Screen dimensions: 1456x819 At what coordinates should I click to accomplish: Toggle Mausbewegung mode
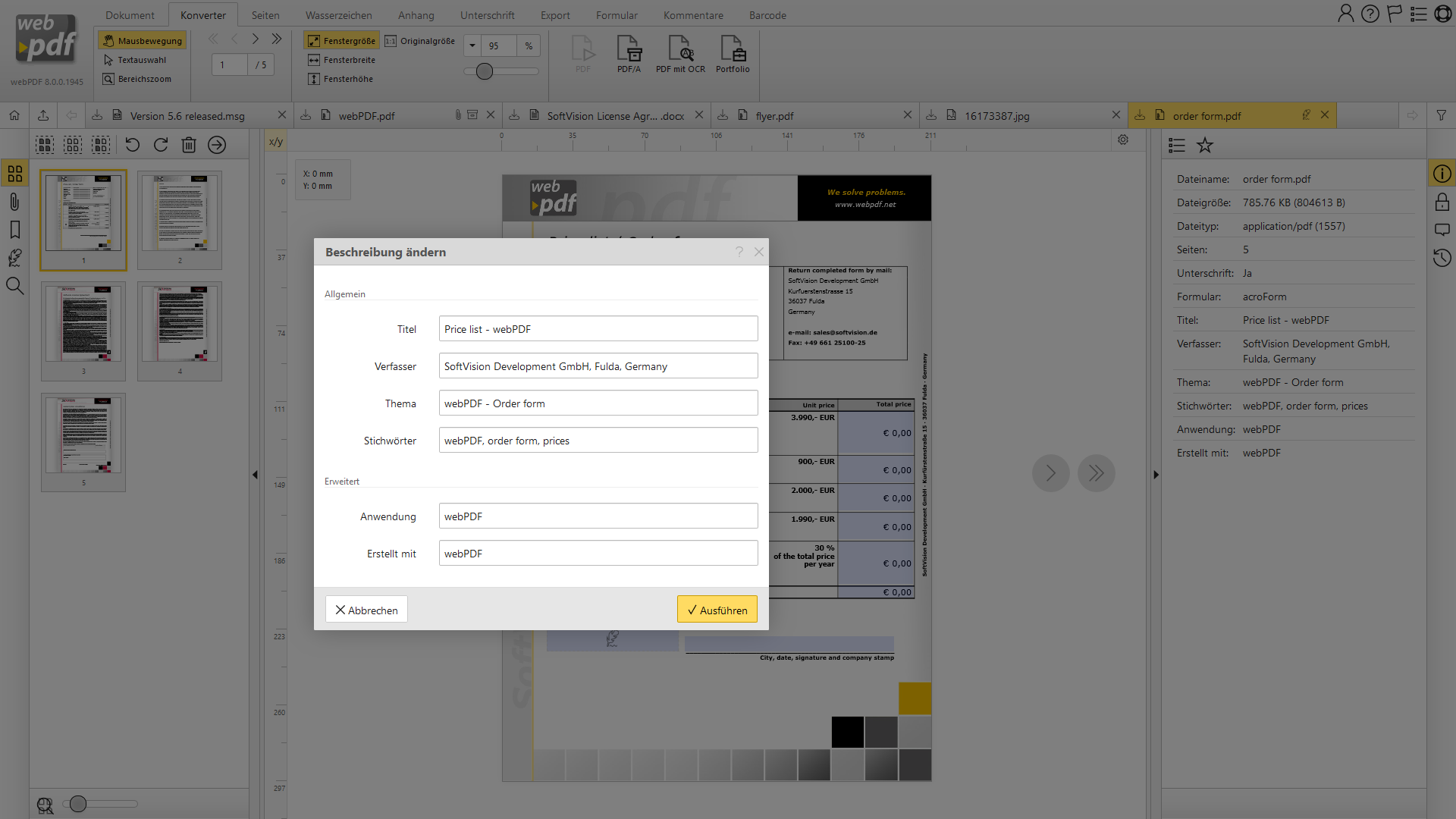[x=143, y=41]
